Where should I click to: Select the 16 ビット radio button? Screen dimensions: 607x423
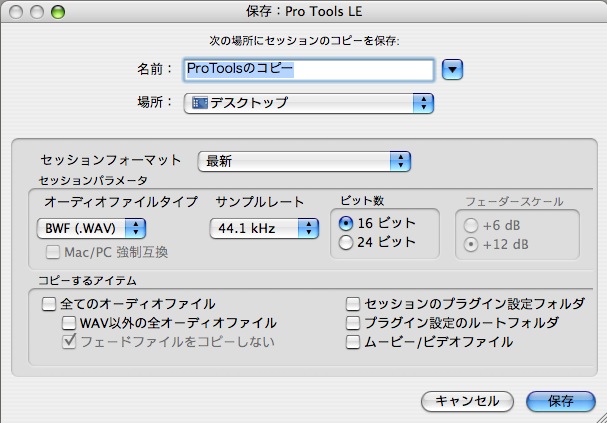click(x=347, y=223)
